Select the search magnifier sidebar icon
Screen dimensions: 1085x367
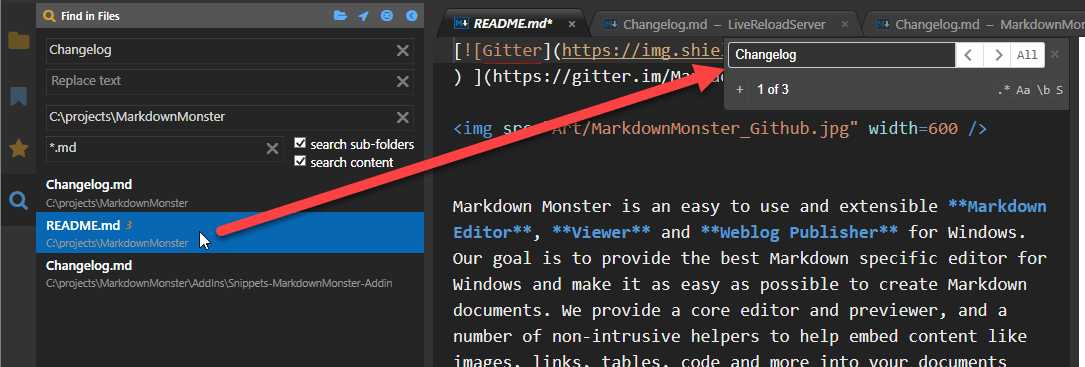[18, 201]
